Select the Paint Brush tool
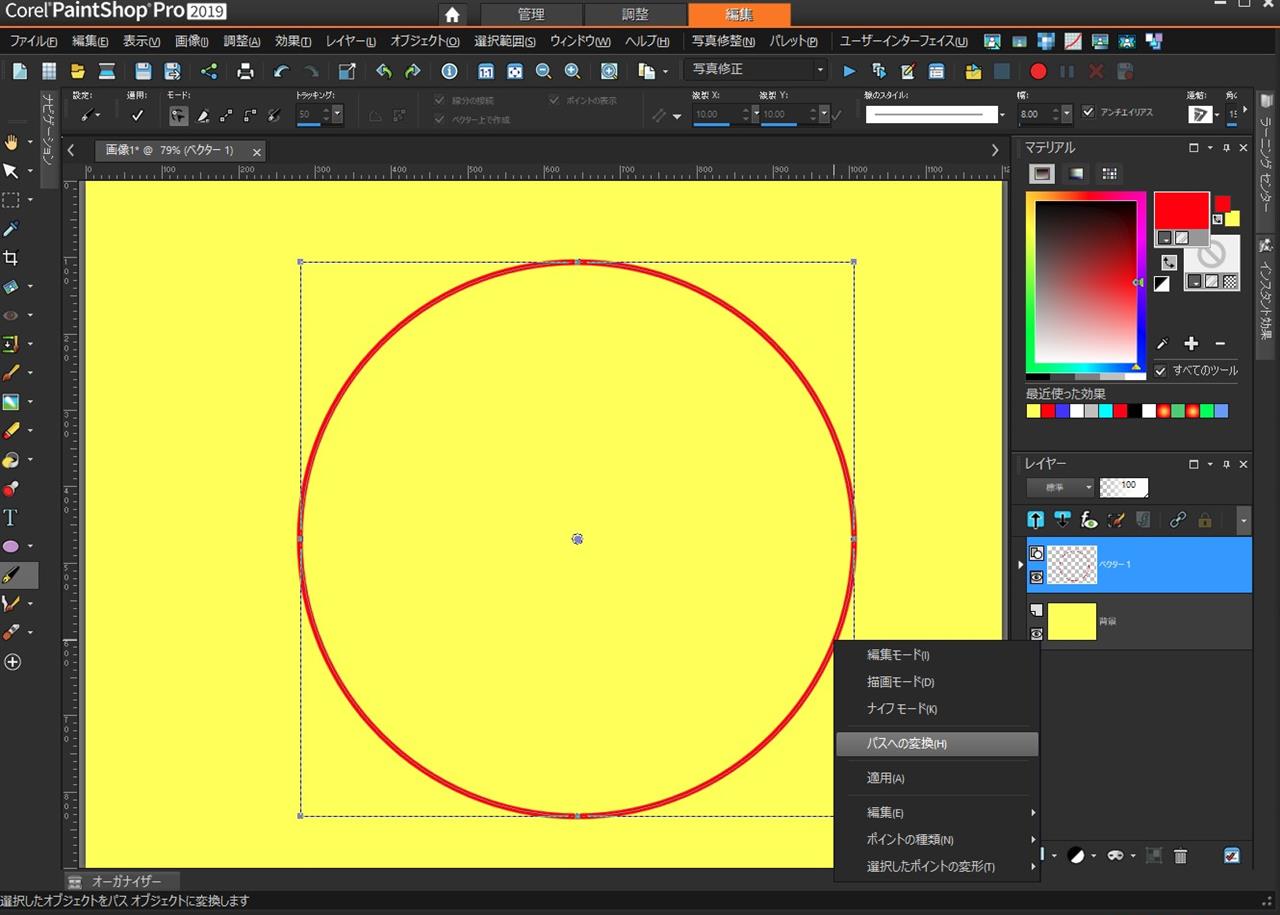The height and width of the screenshot is (915, 1280). [x=12, y=373]
